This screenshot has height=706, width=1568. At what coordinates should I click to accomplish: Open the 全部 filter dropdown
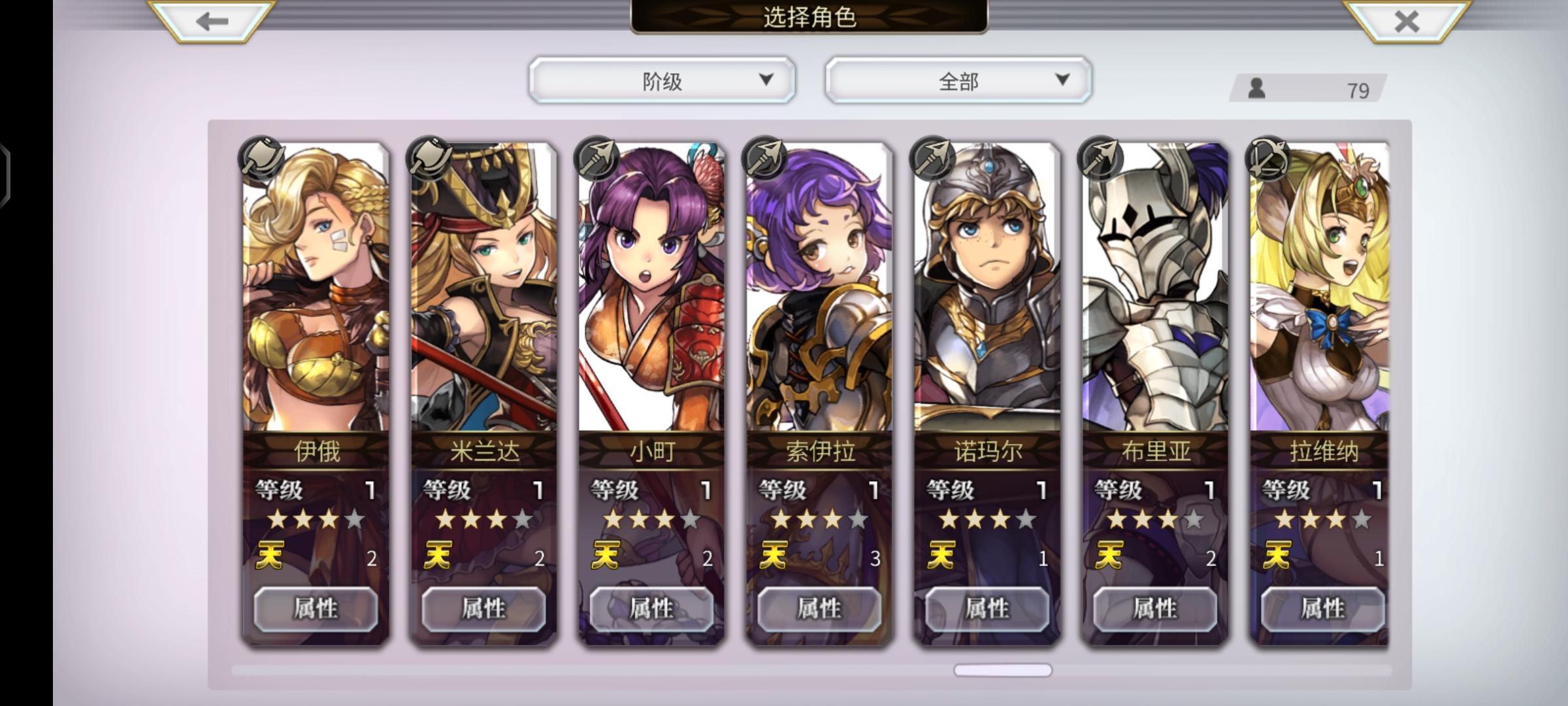click(958, 80)
